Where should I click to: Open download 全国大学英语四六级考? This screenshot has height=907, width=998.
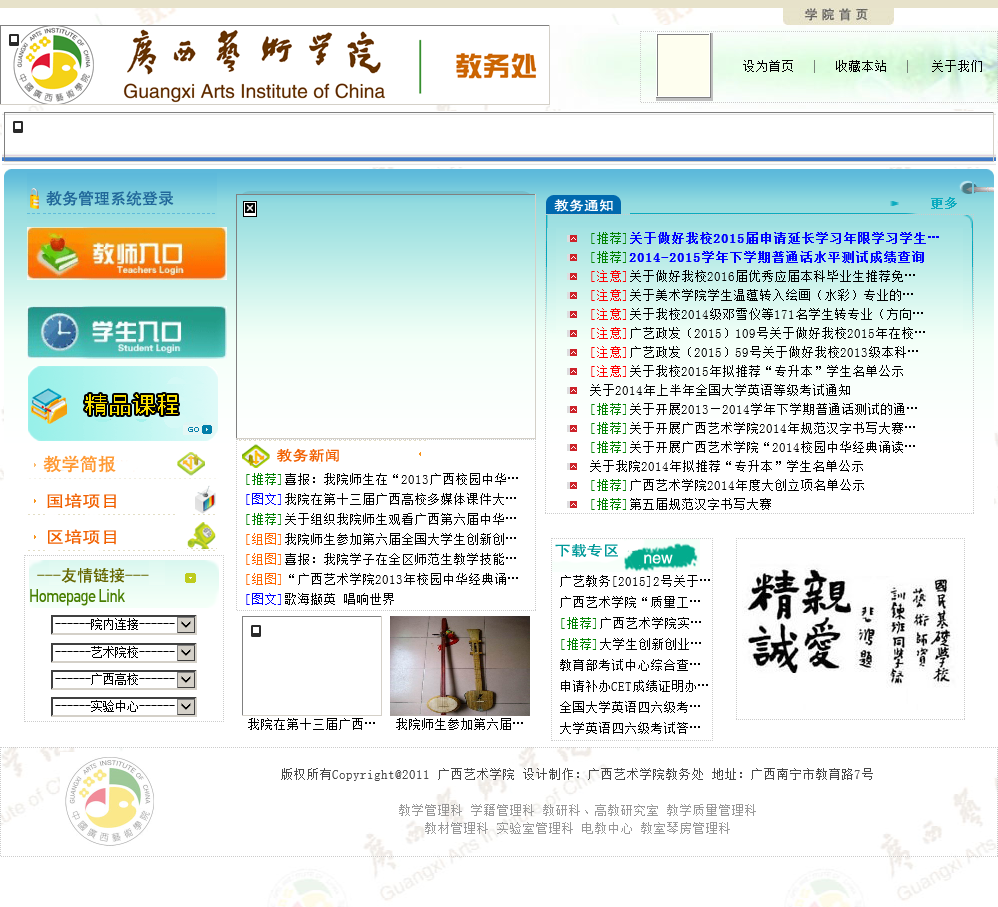coord(629,707)
